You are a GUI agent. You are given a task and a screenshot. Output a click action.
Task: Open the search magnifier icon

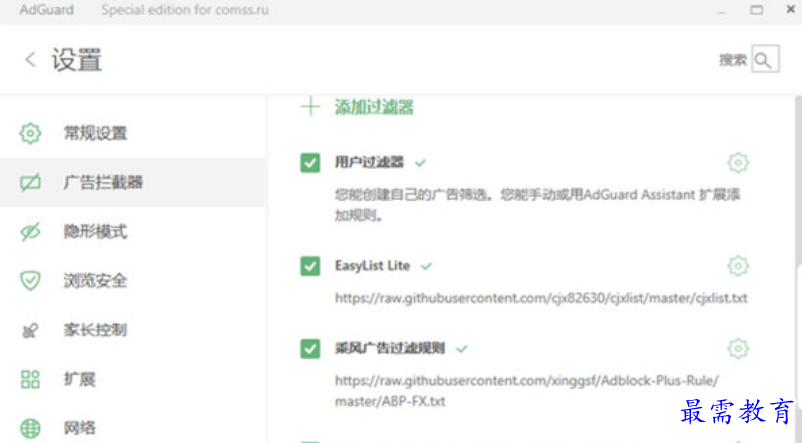pos(765,59)
